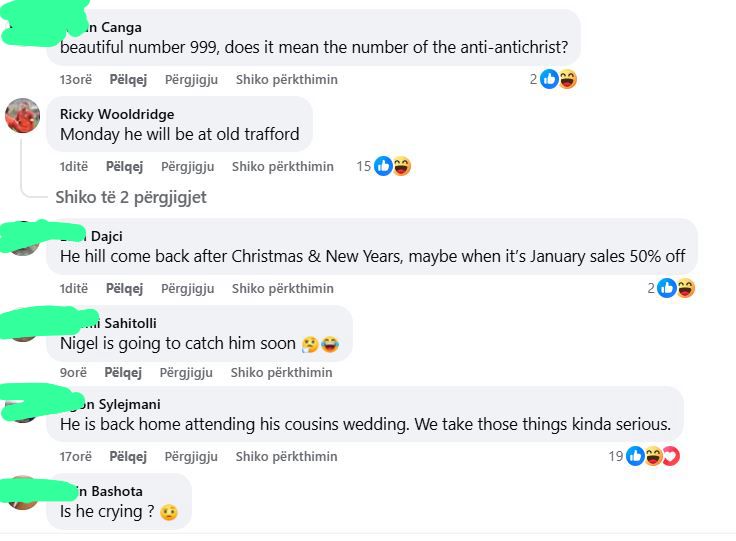
Task: Click like reaction icon on anti-antichrist comment
Action: 549,79
